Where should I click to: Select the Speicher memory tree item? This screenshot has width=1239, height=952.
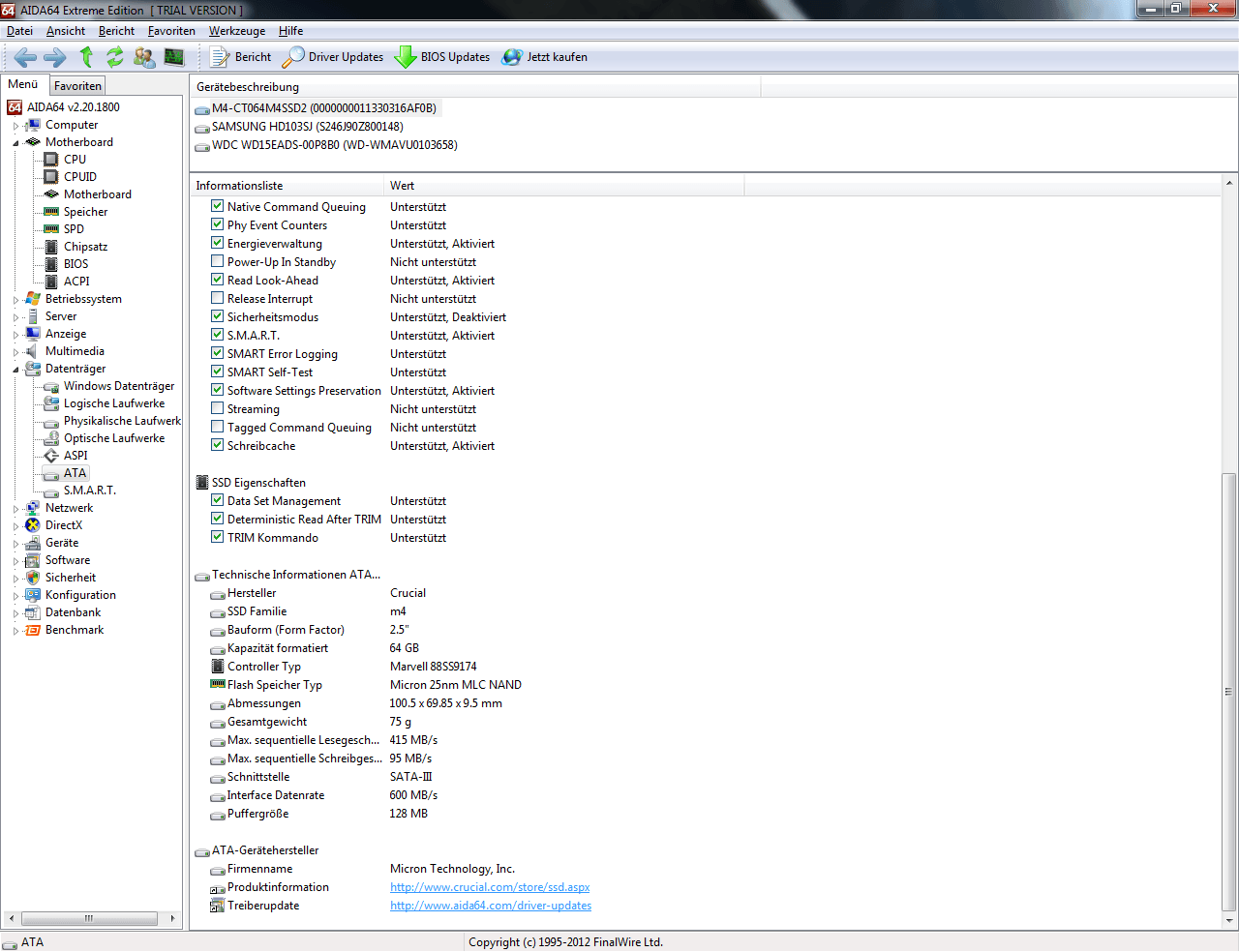click(x=86, y=212)
